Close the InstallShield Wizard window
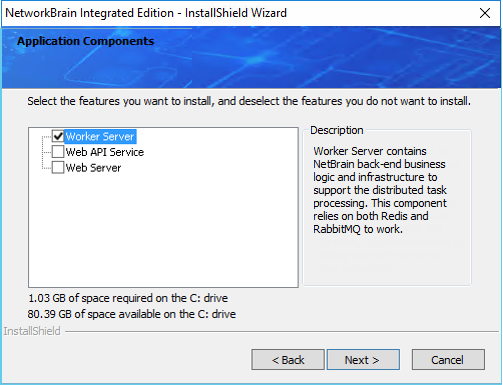The height and width of the screenshot is (385, 503). coord(485,13)
